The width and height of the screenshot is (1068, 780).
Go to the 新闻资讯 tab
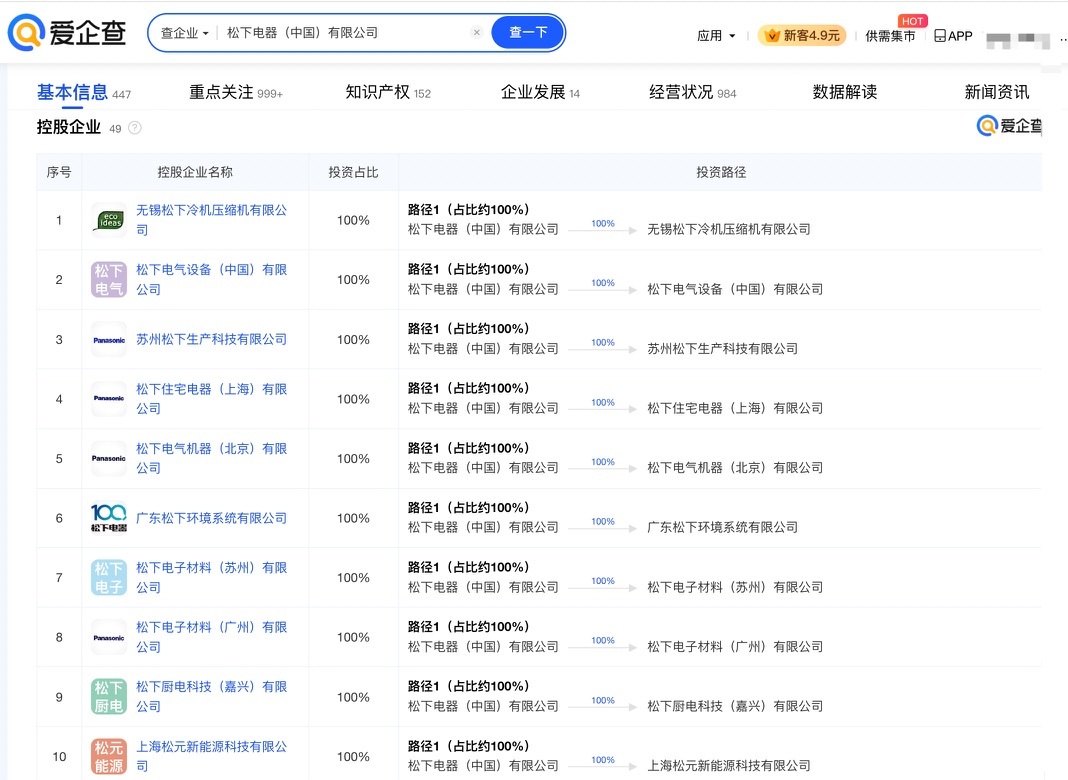coord(996,92)
